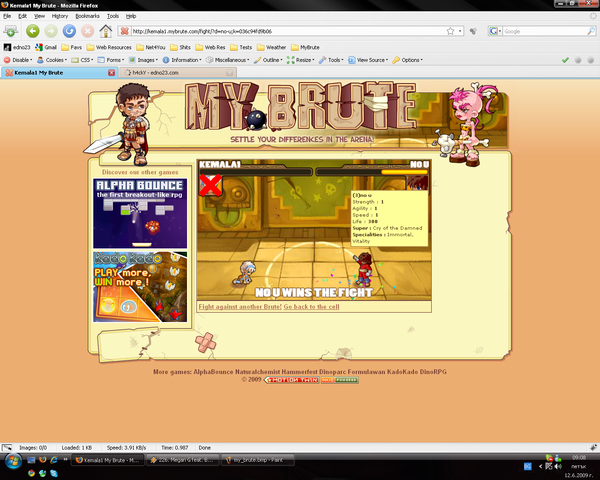Open the Gmail bookmark
Viewport: 600px width, 480px height.
pyautogui.click(x=46, y=47)
